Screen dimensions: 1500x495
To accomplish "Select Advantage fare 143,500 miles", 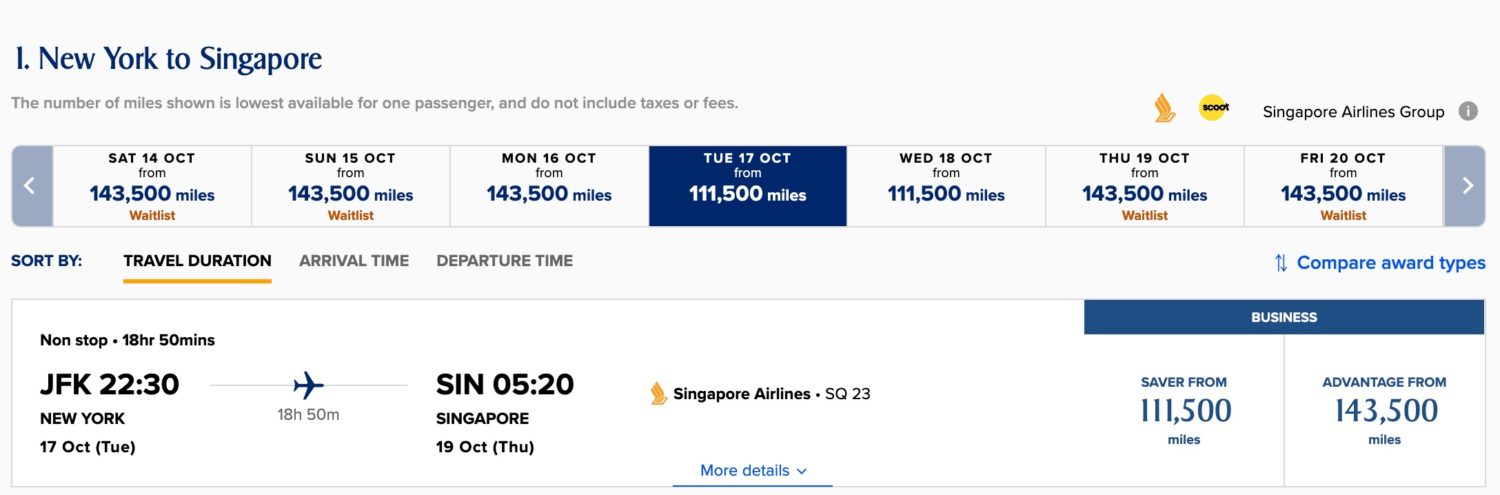I will point(1384,410).
